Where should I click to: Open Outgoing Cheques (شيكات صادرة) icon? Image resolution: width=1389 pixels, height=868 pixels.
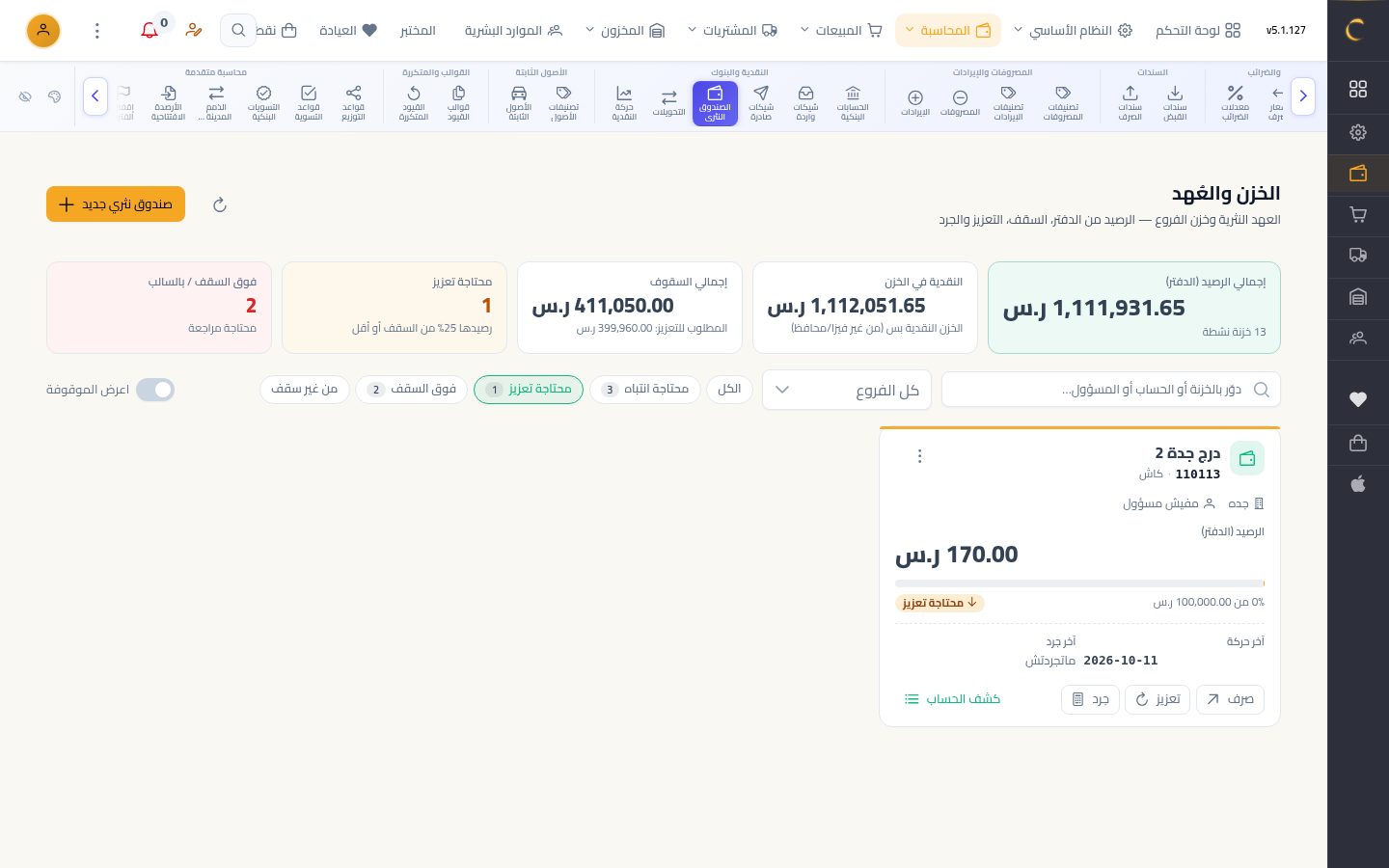pos(761,102)
